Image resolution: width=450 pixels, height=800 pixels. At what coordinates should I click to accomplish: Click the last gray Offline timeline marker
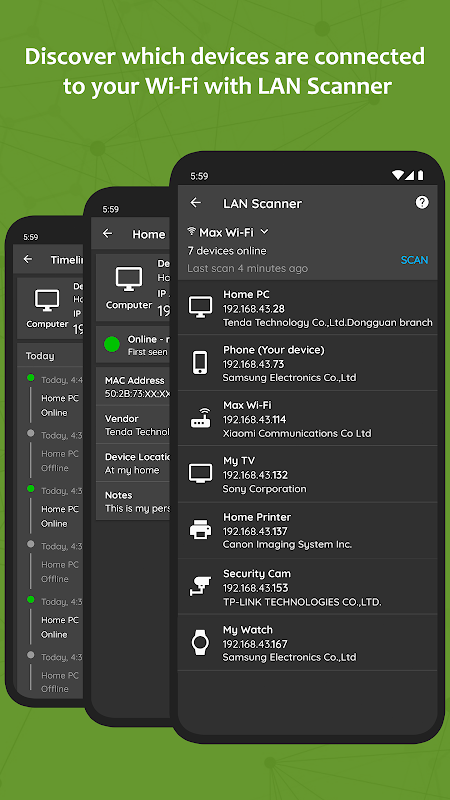31,655
